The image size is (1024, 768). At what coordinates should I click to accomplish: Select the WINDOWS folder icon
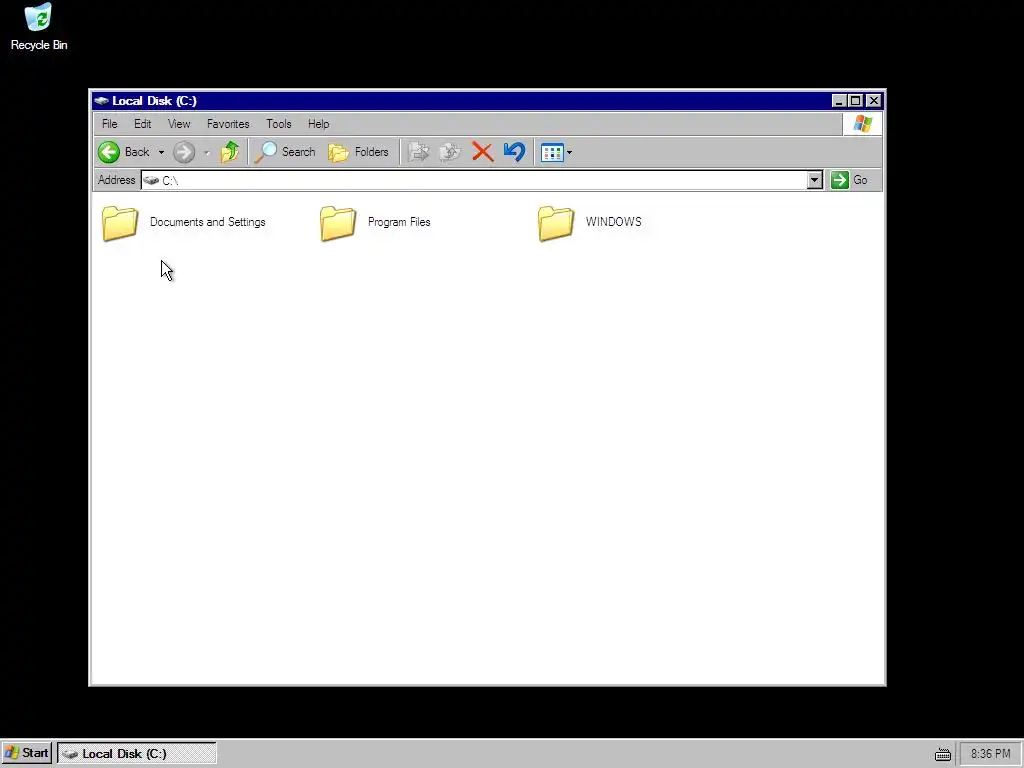(556, 223)
